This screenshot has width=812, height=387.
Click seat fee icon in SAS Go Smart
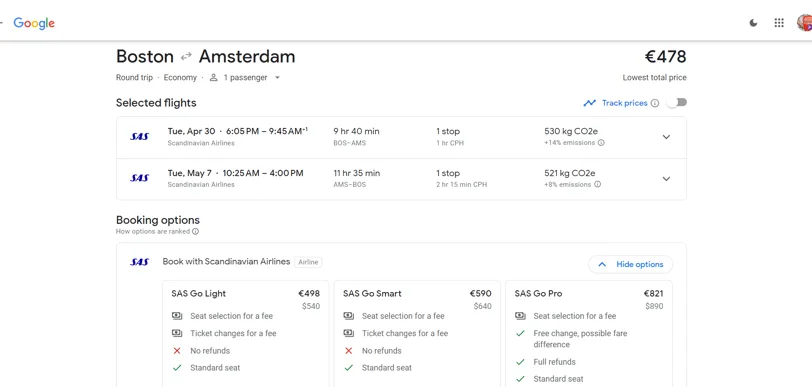tap(349, 316)
